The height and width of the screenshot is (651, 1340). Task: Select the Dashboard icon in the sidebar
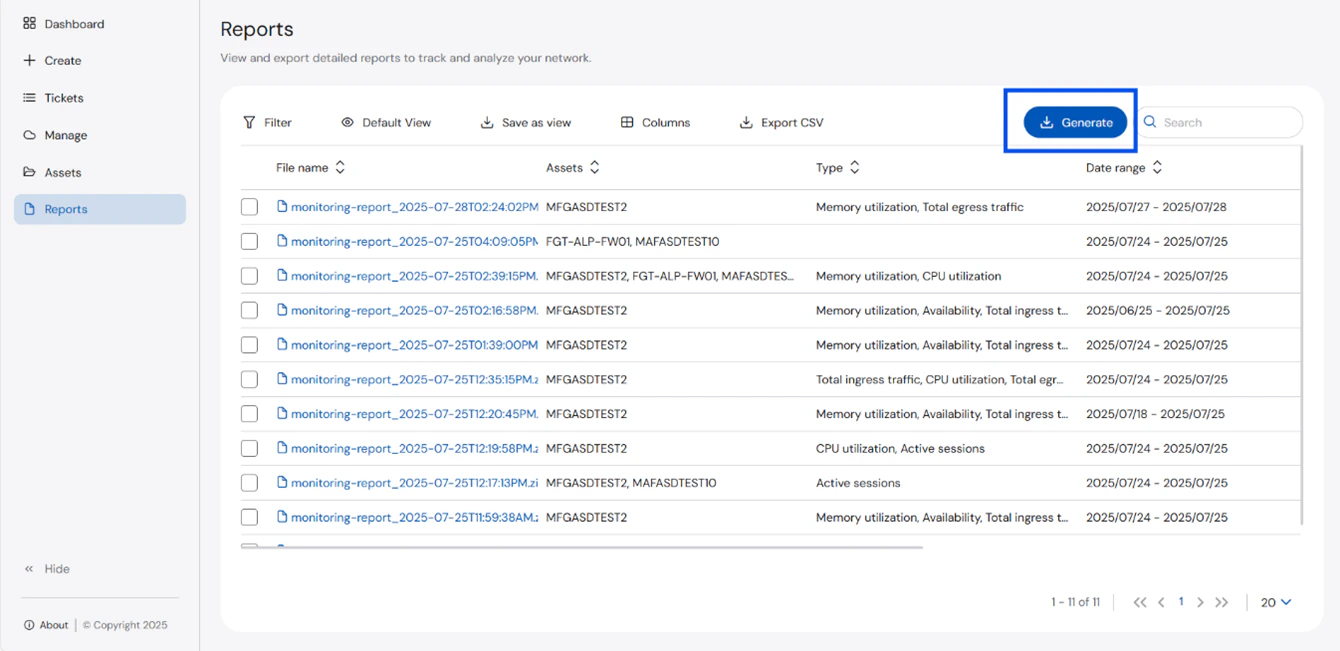point(27,23)
